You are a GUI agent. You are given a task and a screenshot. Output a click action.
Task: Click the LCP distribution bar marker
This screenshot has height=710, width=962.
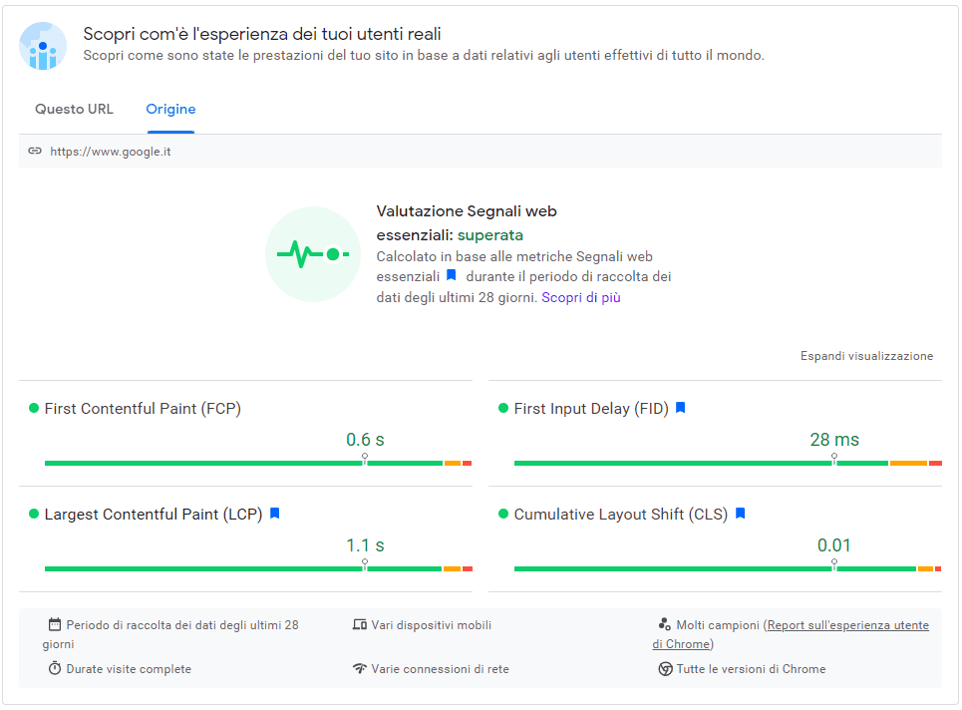365,565
